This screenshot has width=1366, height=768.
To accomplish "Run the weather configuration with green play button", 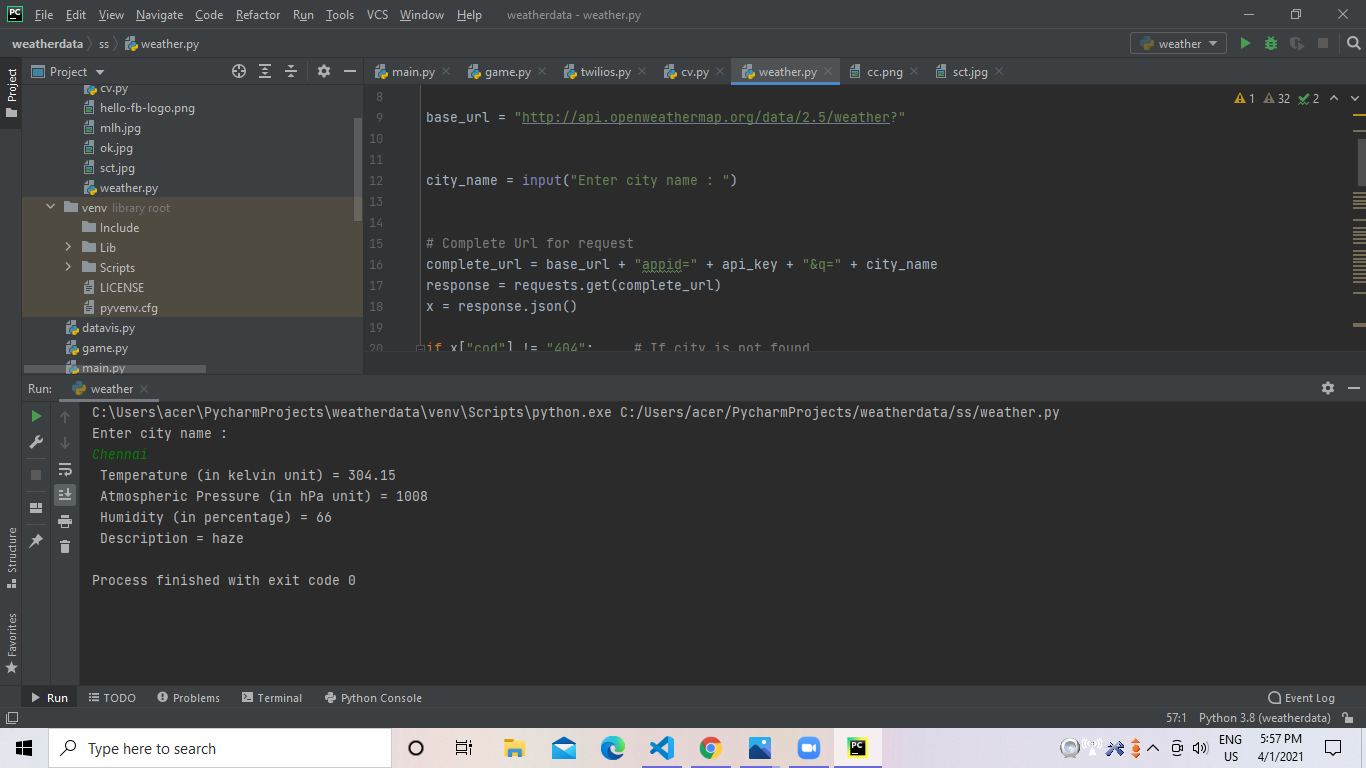I will pyautogui.click(x=1245, y=44).
